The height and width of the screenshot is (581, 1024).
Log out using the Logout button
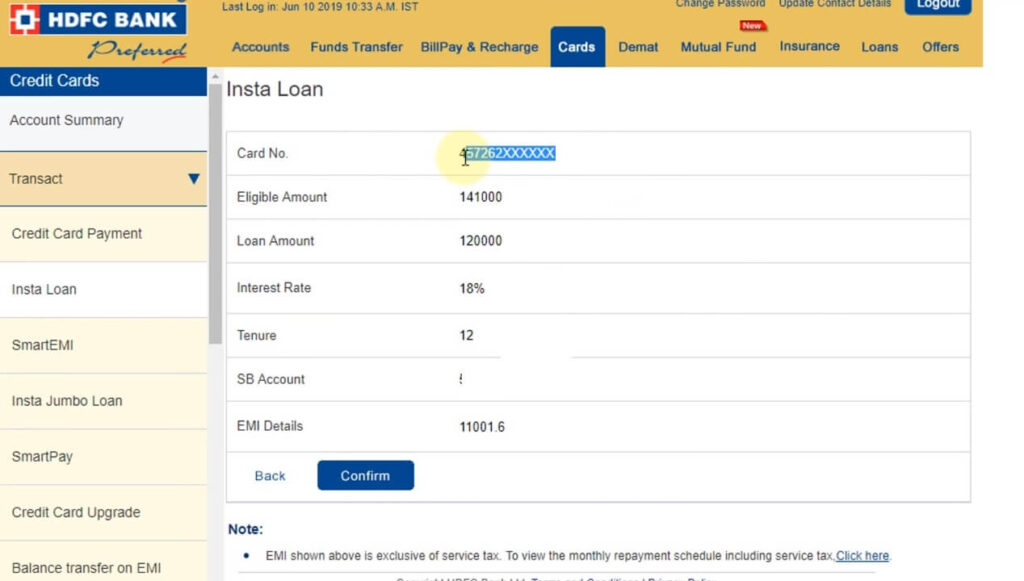coord(938,5)
